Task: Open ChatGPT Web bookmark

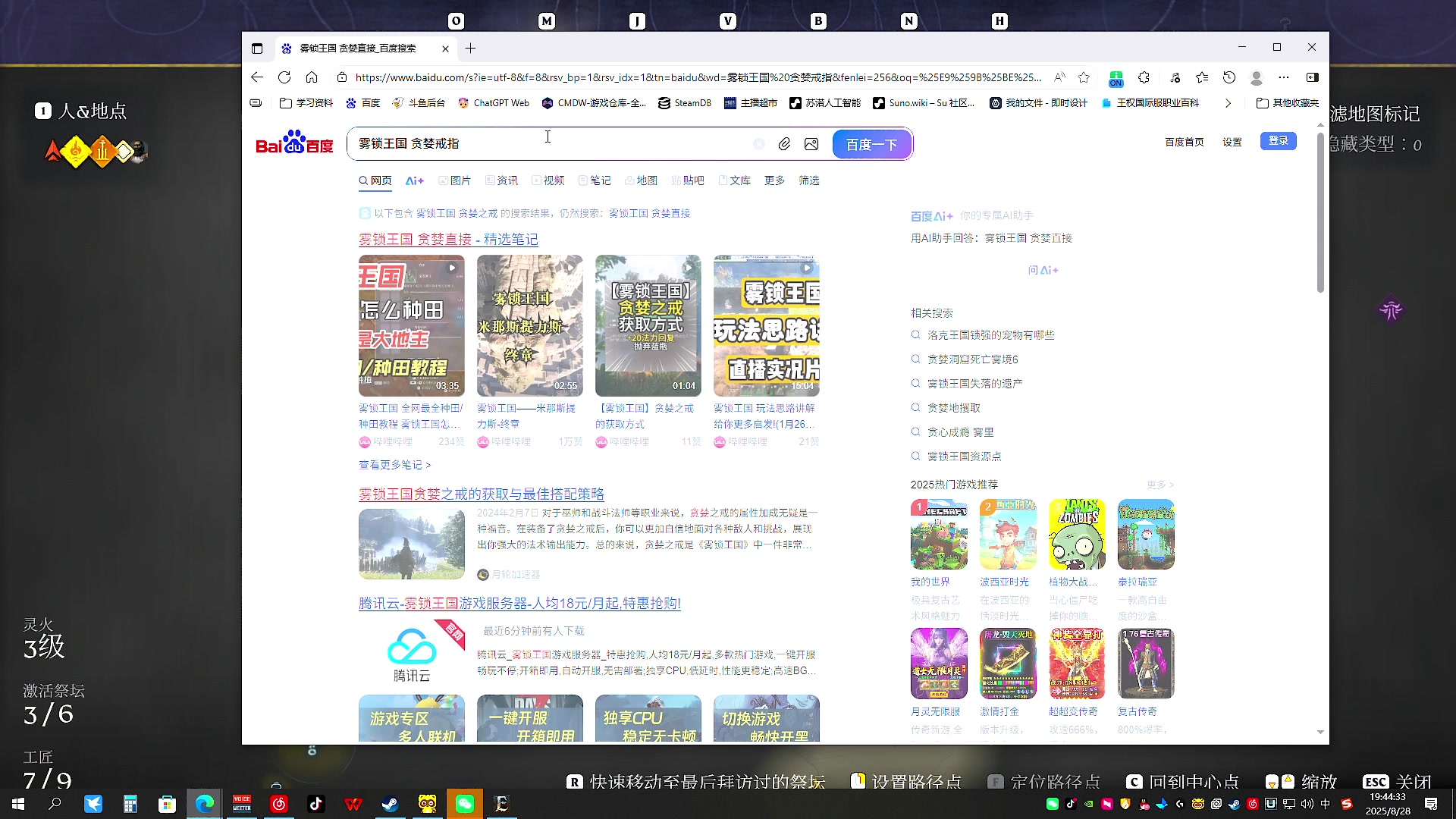Action: [494, 103]
